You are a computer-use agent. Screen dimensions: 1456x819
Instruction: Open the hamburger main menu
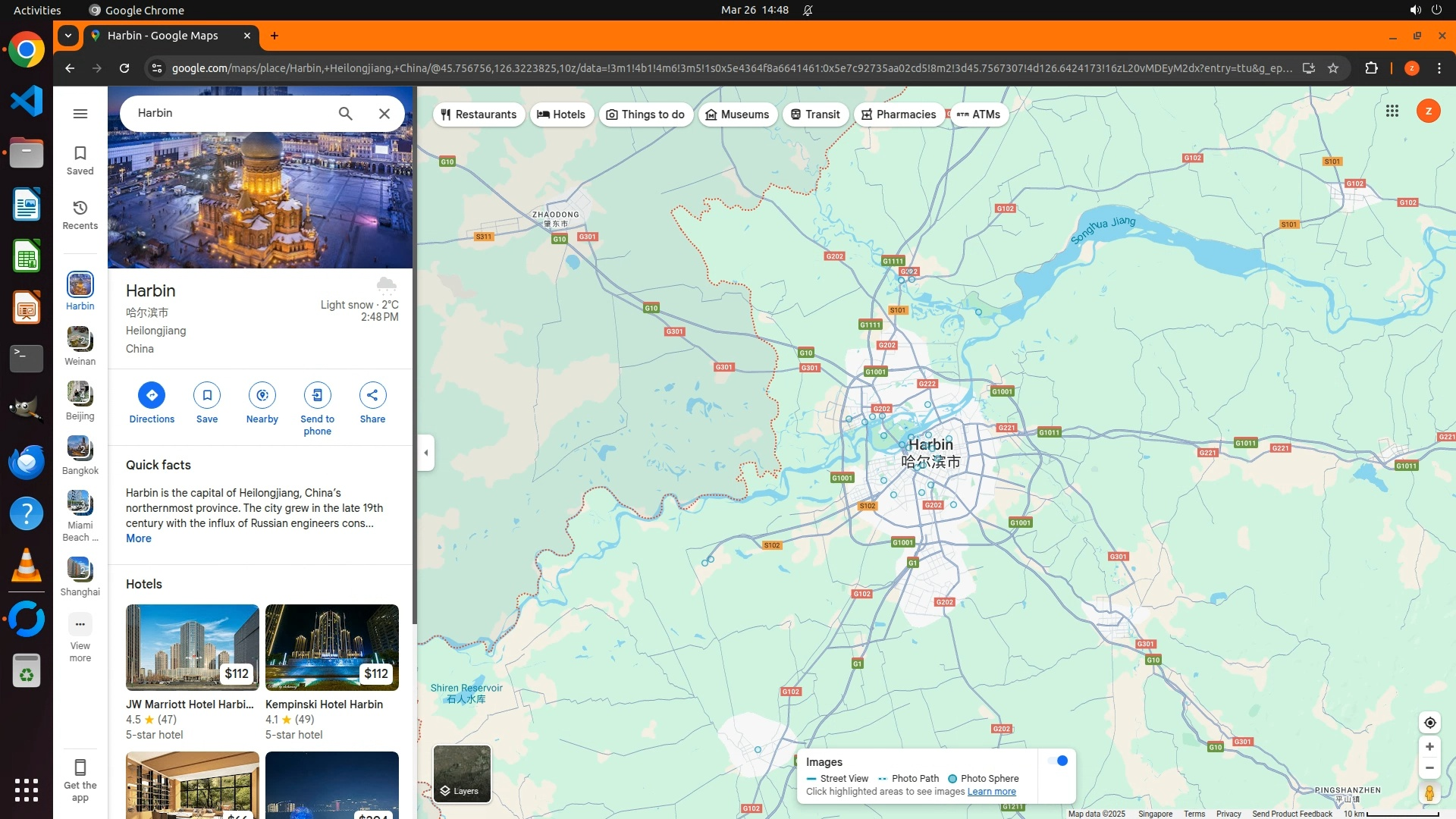(x=80, y=114)
